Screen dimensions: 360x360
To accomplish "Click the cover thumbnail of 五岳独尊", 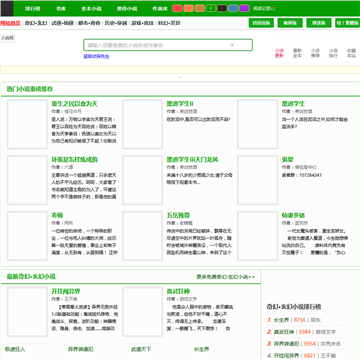I will pos(143,236).
